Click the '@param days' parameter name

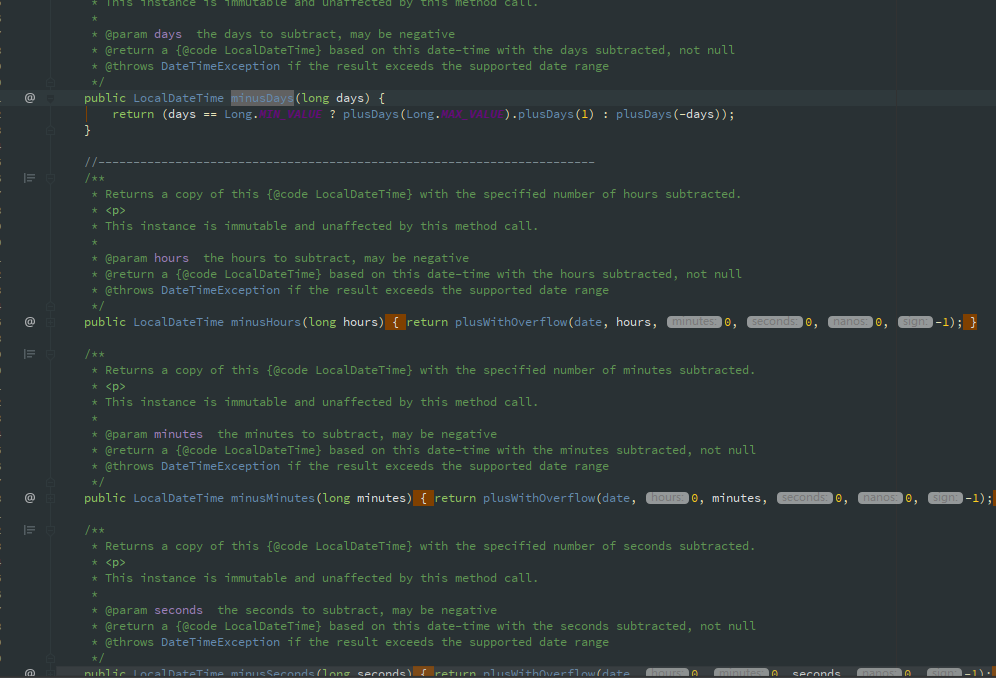[x=168, y=34]
